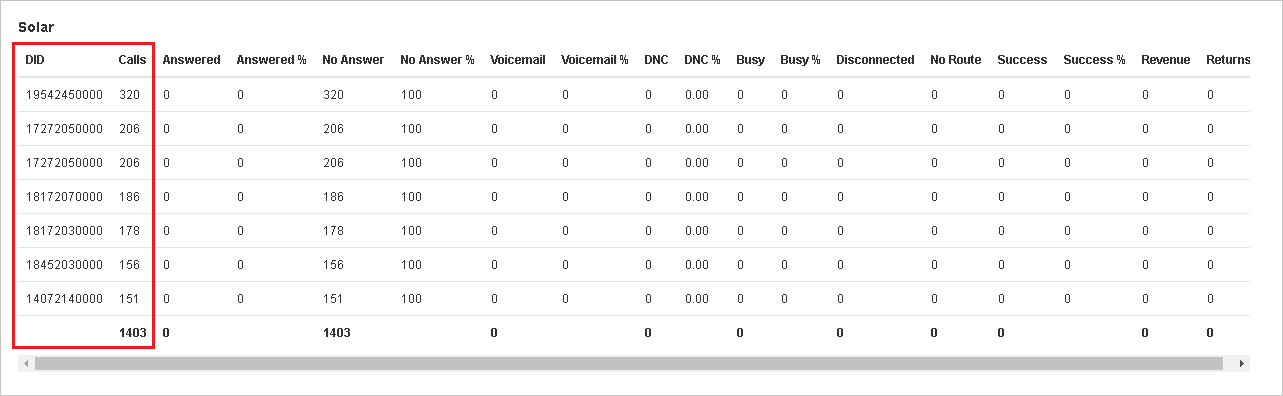This screenshot has height=396, width=1283.
Task: Select DID 18172070000 cell
Action: click(64, 197)
